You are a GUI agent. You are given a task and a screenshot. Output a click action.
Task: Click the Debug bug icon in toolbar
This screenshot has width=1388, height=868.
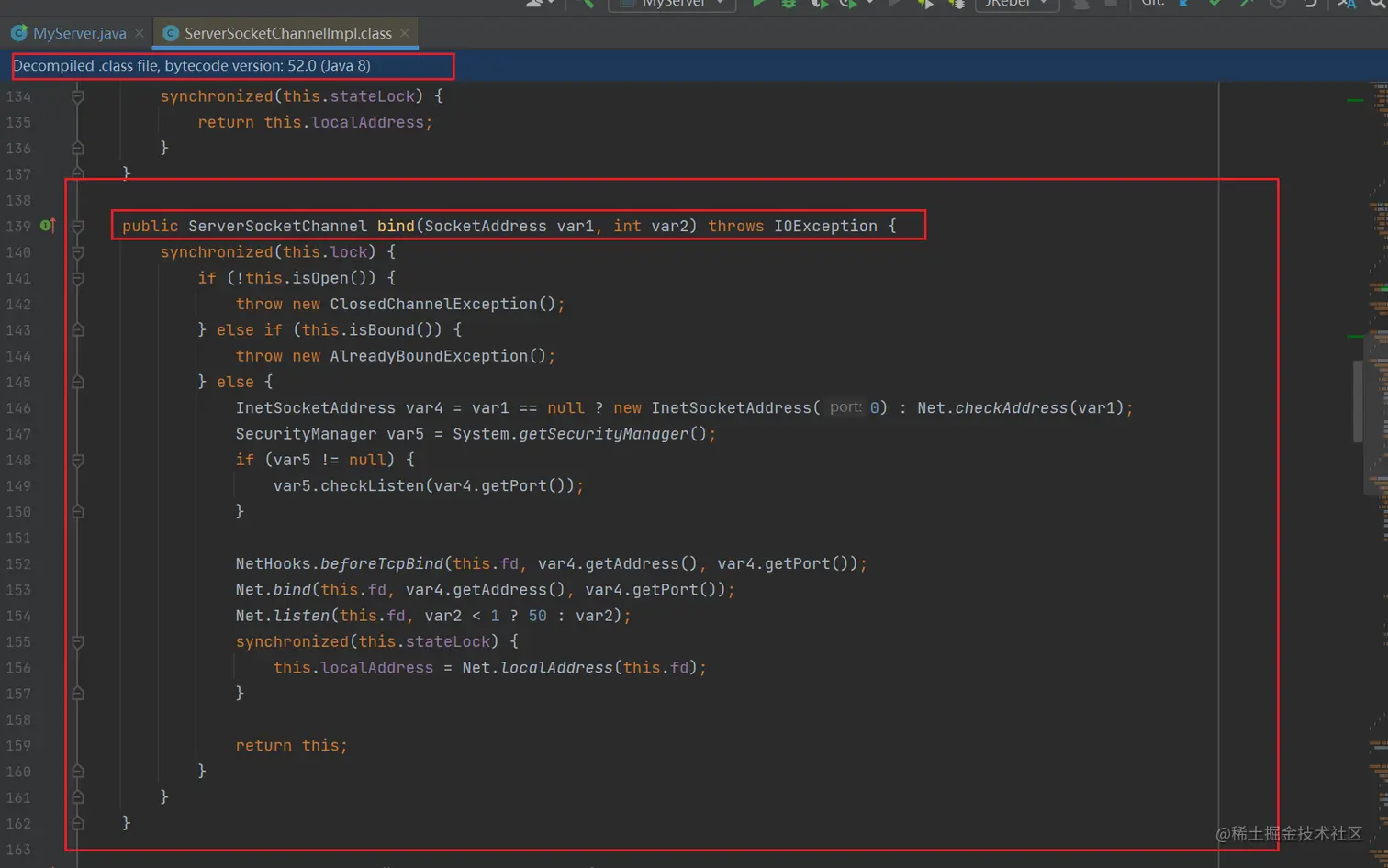(789, 4)
